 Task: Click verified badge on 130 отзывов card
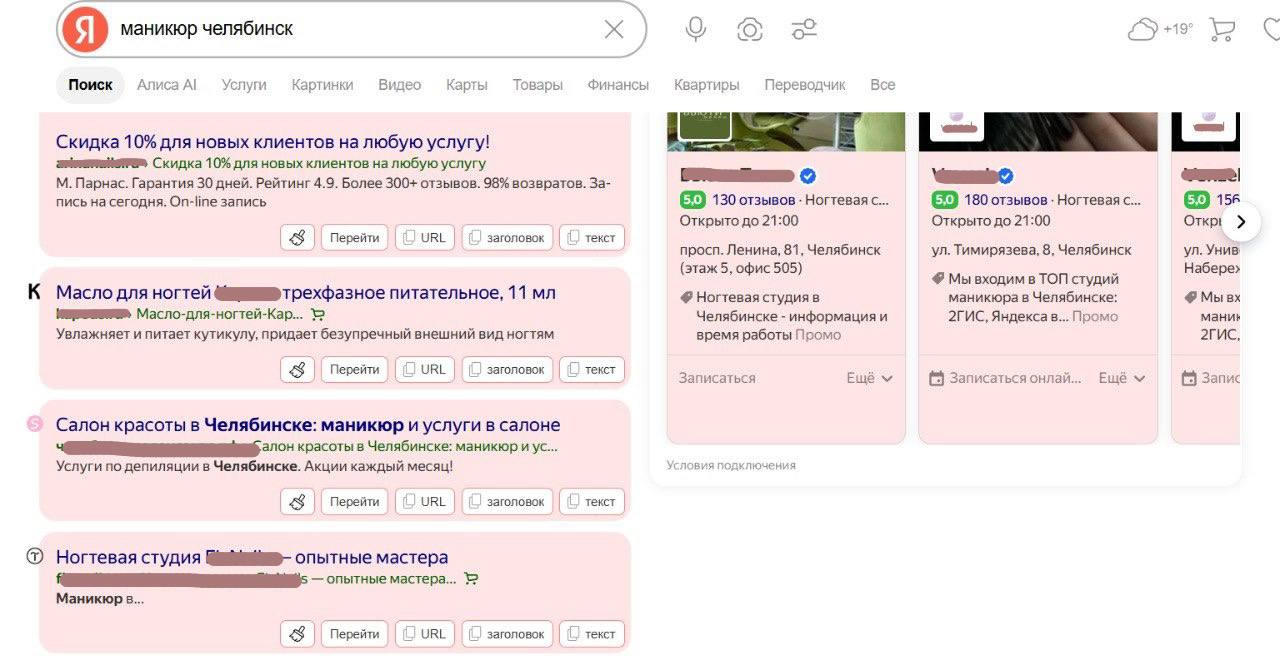coord(808,176)
